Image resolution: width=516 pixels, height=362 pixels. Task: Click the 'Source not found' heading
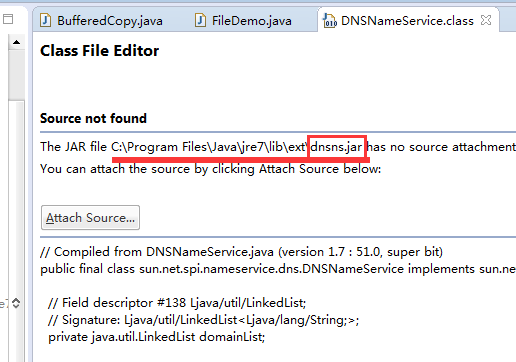(x=93, y=118)
